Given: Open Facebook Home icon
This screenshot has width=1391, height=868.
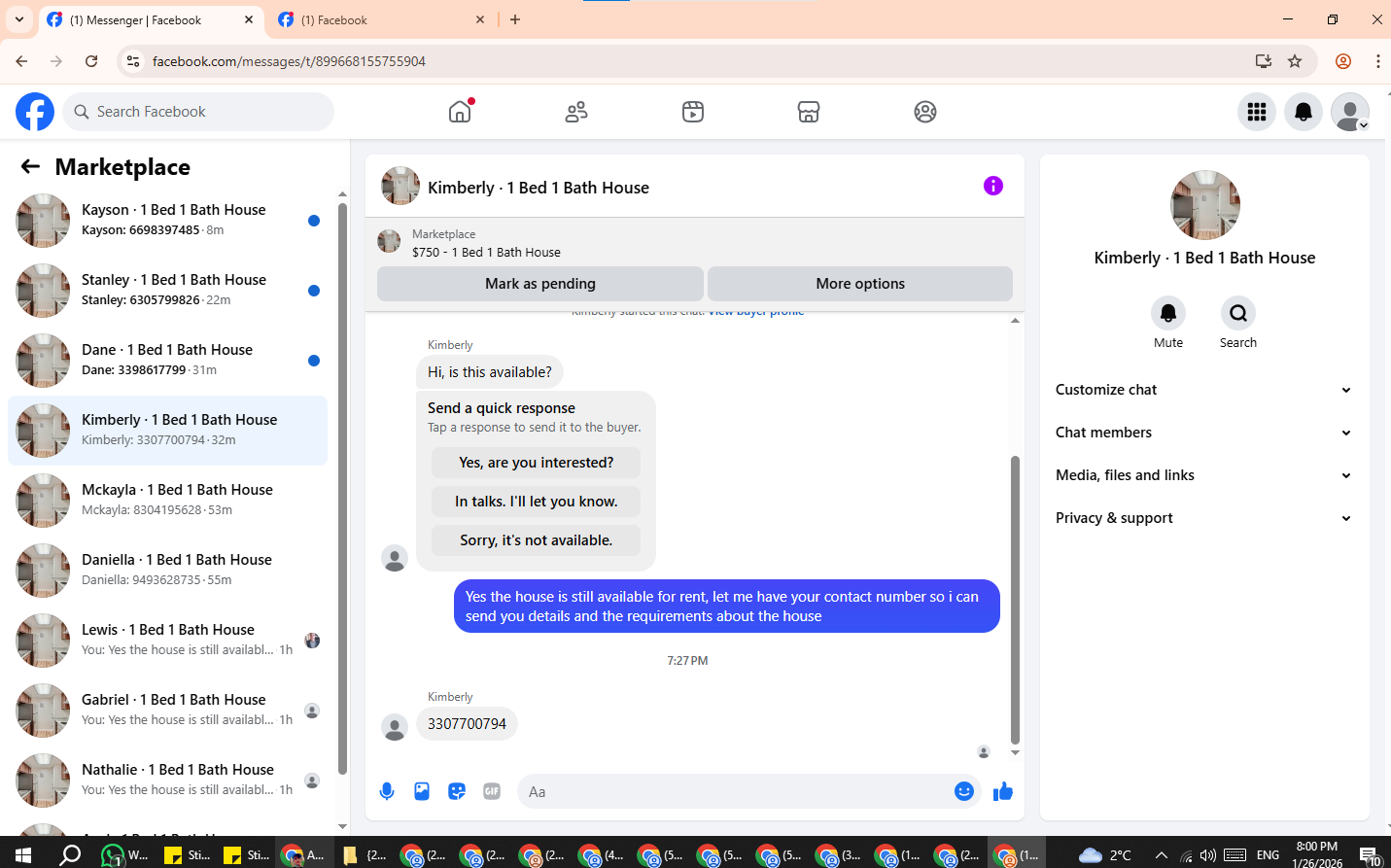Looking at the screenshot, I should tap(460, 112).
